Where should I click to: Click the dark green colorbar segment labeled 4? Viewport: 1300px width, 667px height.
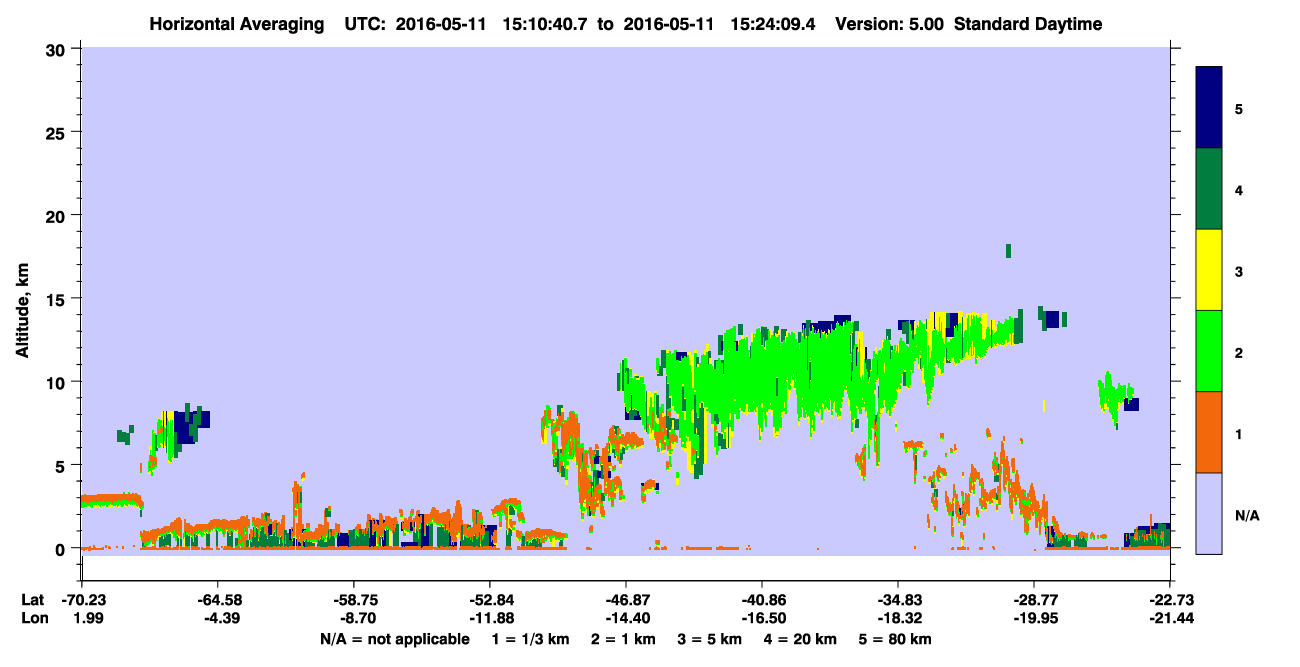1209,189
